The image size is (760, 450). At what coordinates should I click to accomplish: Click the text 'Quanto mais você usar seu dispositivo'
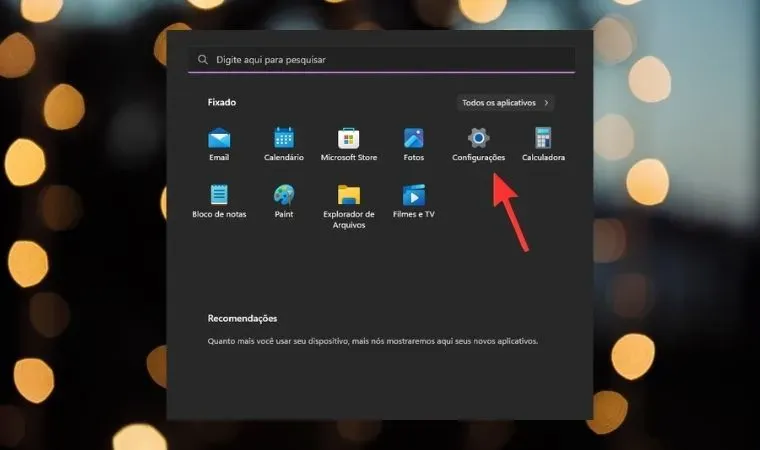pyautogui.click(x=278, y=341)
